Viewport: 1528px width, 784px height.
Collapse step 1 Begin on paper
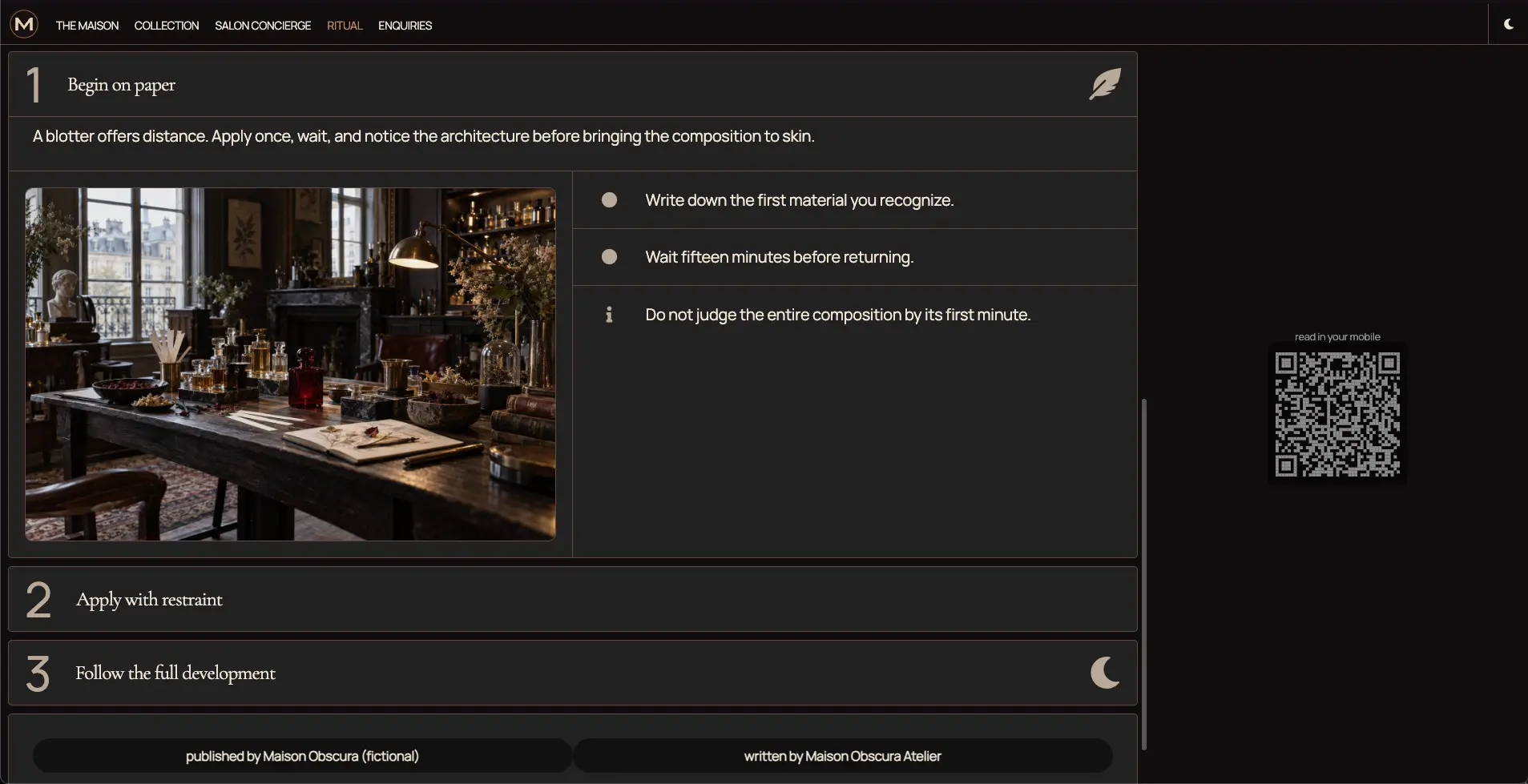click(573, 84)
